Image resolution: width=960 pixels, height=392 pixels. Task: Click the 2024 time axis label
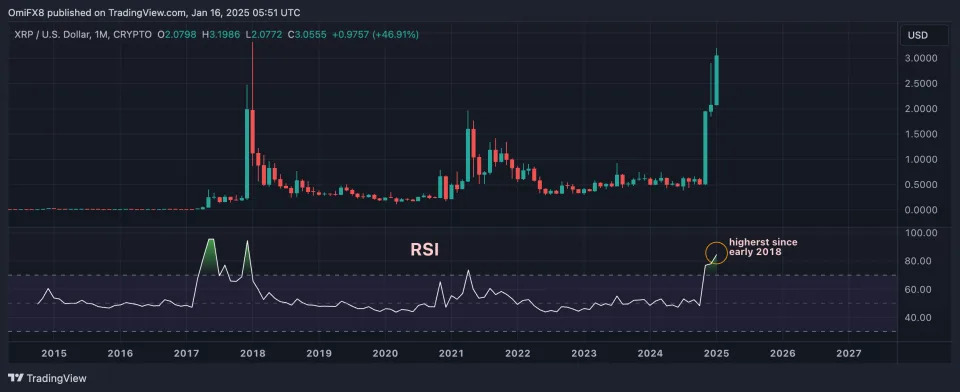point(650,353)
